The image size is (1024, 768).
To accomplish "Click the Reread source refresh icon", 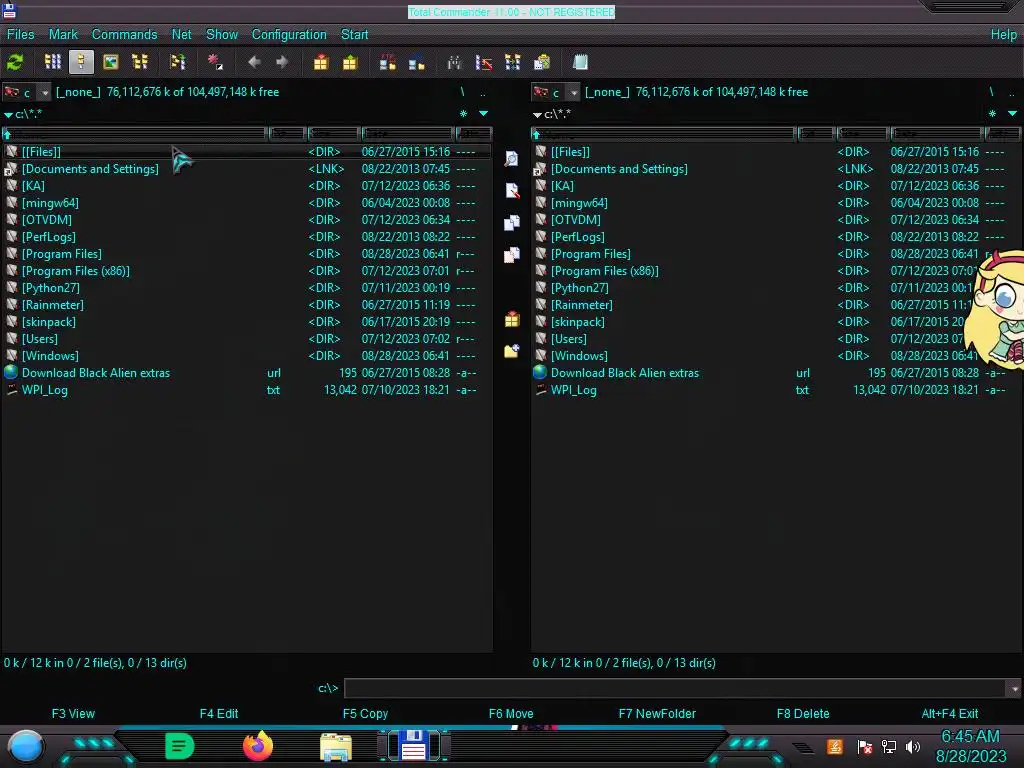I will coord(15,63).
